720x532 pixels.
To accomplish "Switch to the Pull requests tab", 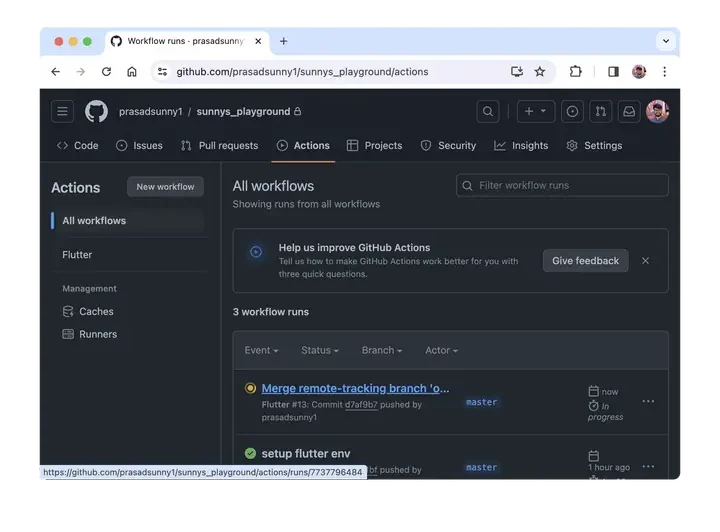I will point(219,146).
